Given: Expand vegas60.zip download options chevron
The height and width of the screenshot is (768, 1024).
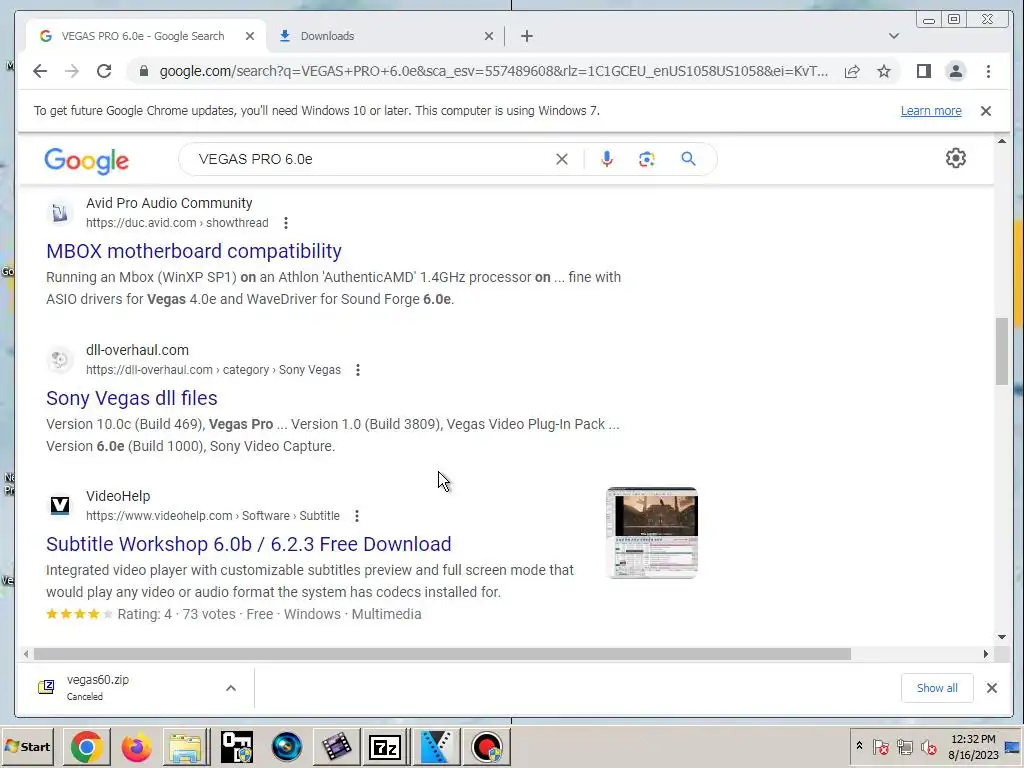Looking at the screenshot, I should pos(231,688).
